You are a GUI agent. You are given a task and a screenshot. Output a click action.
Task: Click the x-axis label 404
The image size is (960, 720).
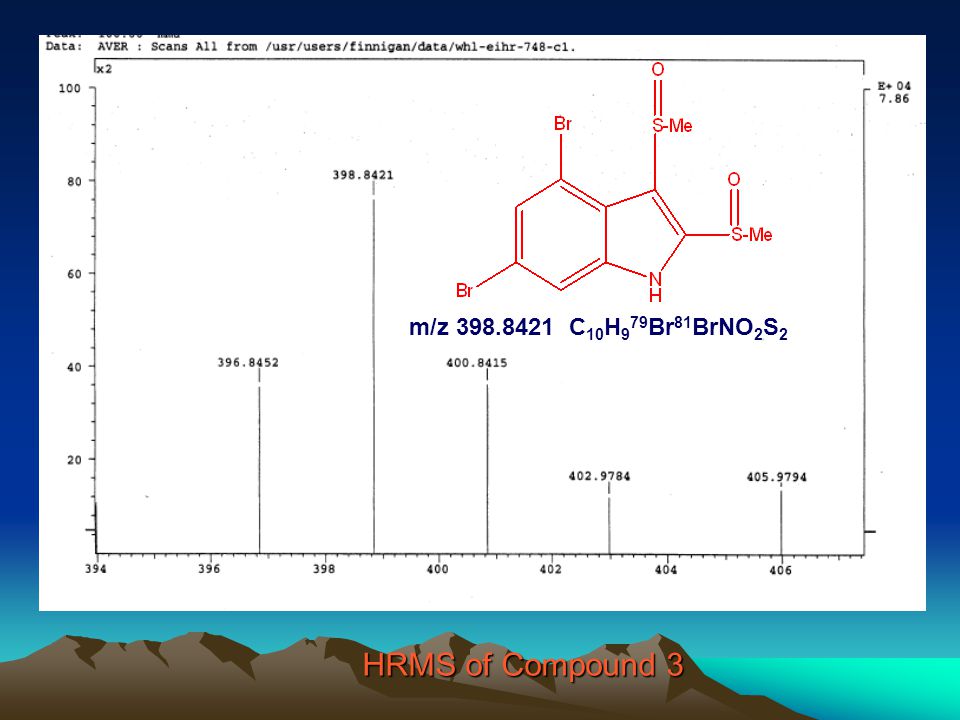[666, 570]
